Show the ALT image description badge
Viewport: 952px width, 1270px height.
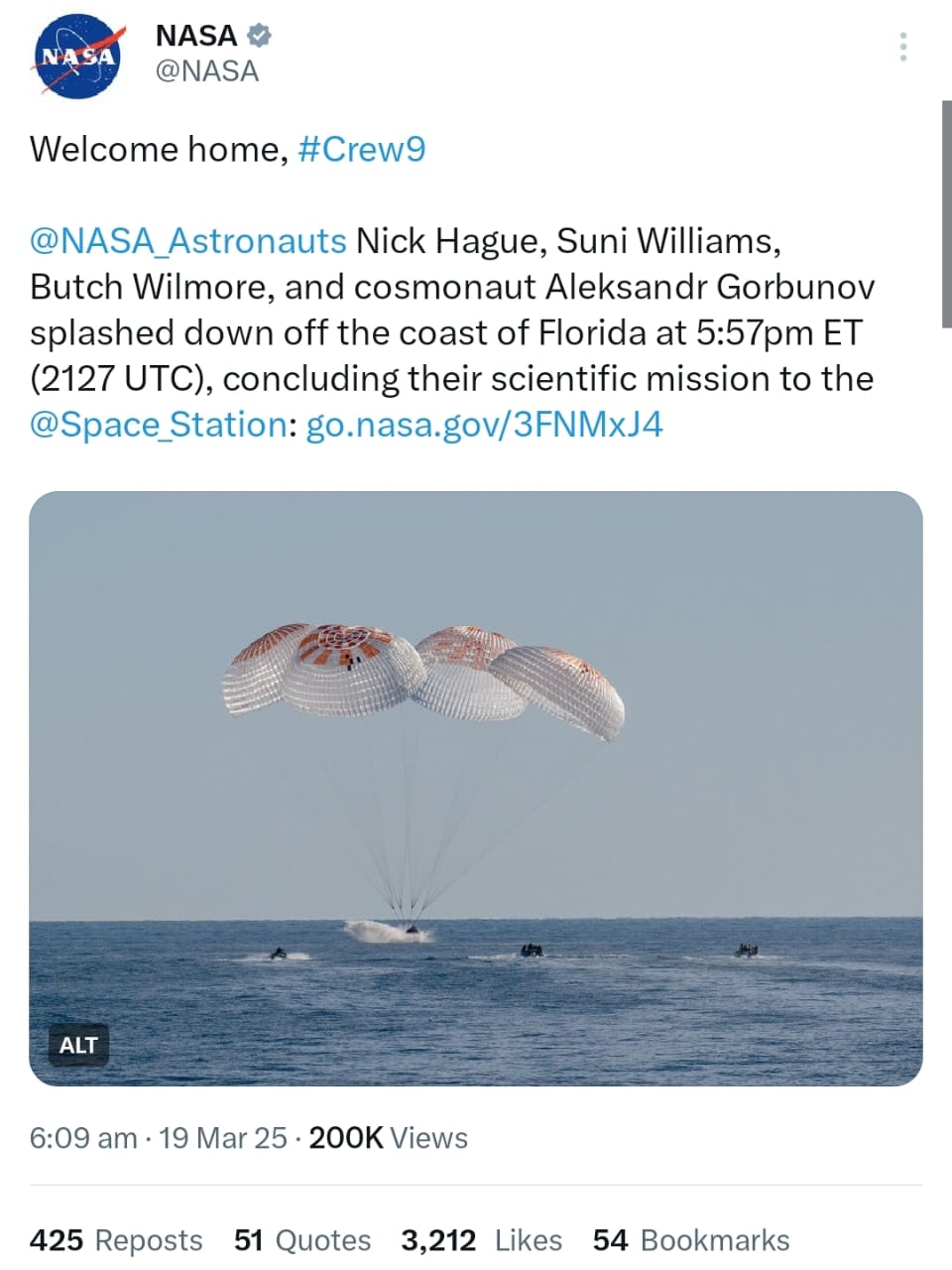pos(78,1045)
